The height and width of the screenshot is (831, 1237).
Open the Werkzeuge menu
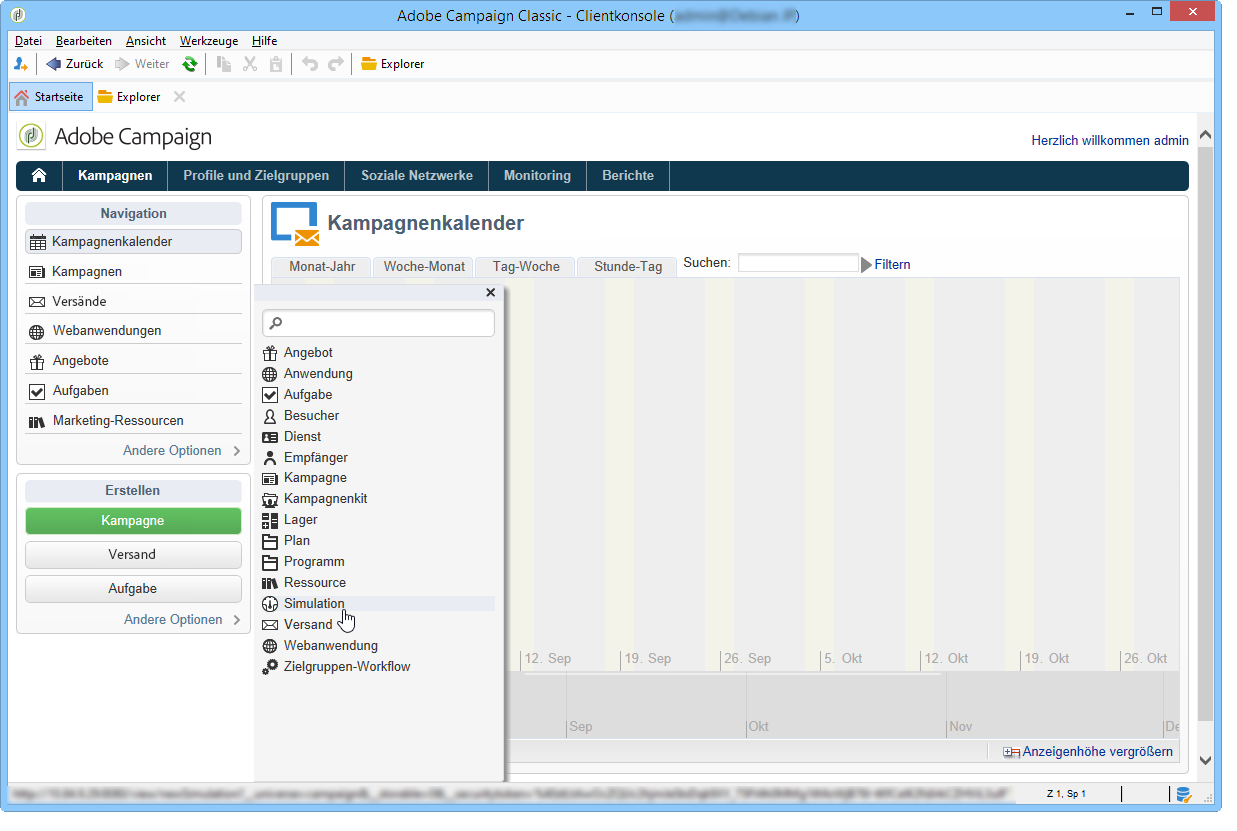tap(209, 41)
